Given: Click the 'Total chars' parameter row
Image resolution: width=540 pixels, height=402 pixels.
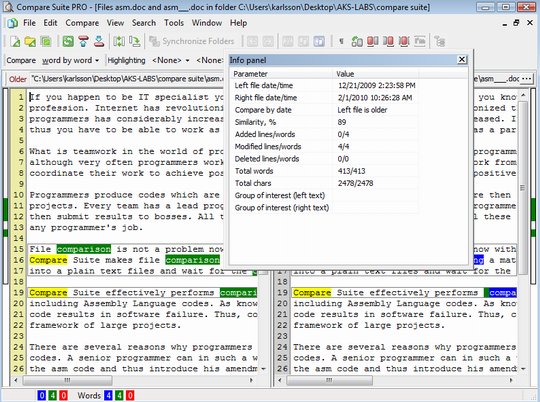Looking at the screenshot, I should click(x=325, y=183).
